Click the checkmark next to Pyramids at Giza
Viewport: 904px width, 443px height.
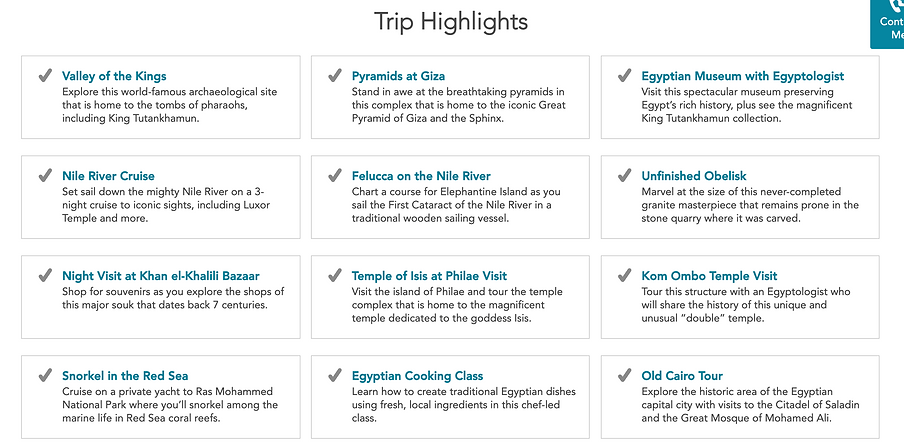(334, 76)
